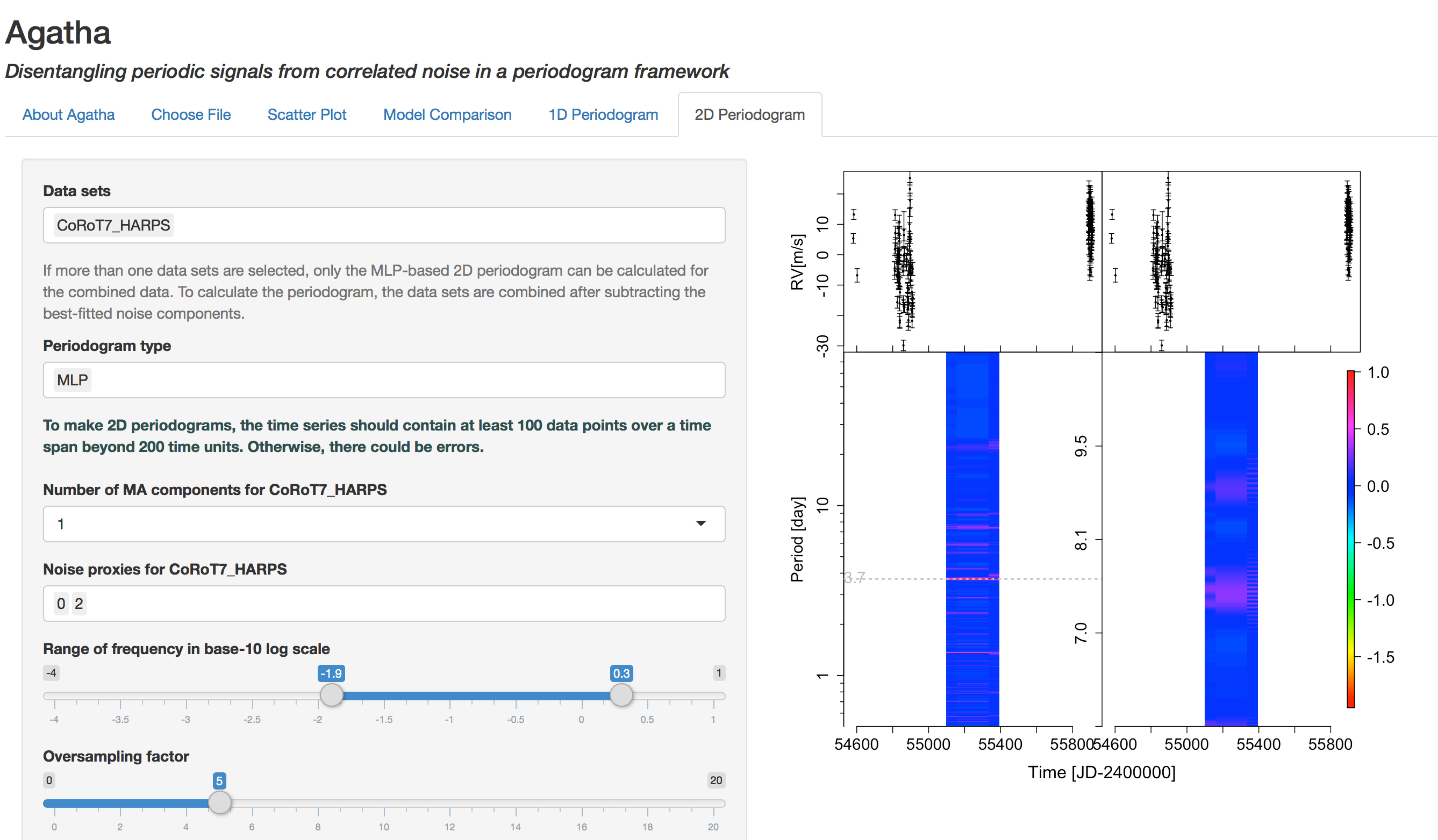The image size is (1438, 840).
Task: Open the About Agatha tab
Action: tap(68, 115)
